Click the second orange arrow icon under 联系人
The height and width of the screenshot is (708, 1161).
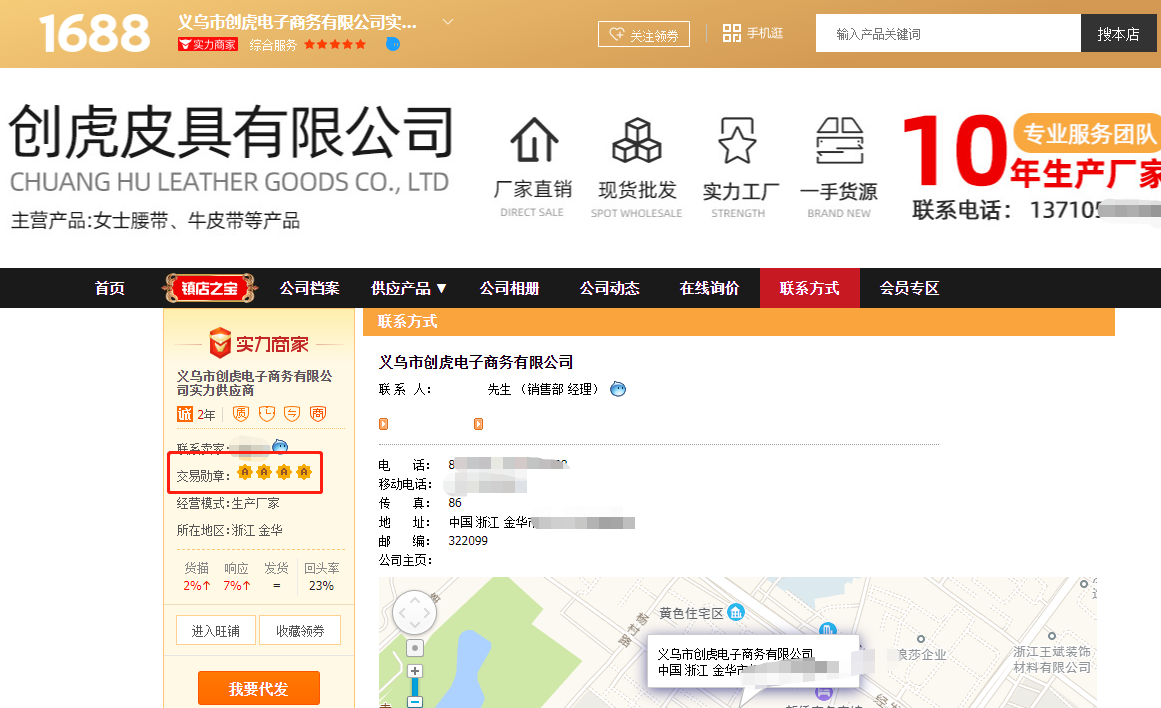478,424
